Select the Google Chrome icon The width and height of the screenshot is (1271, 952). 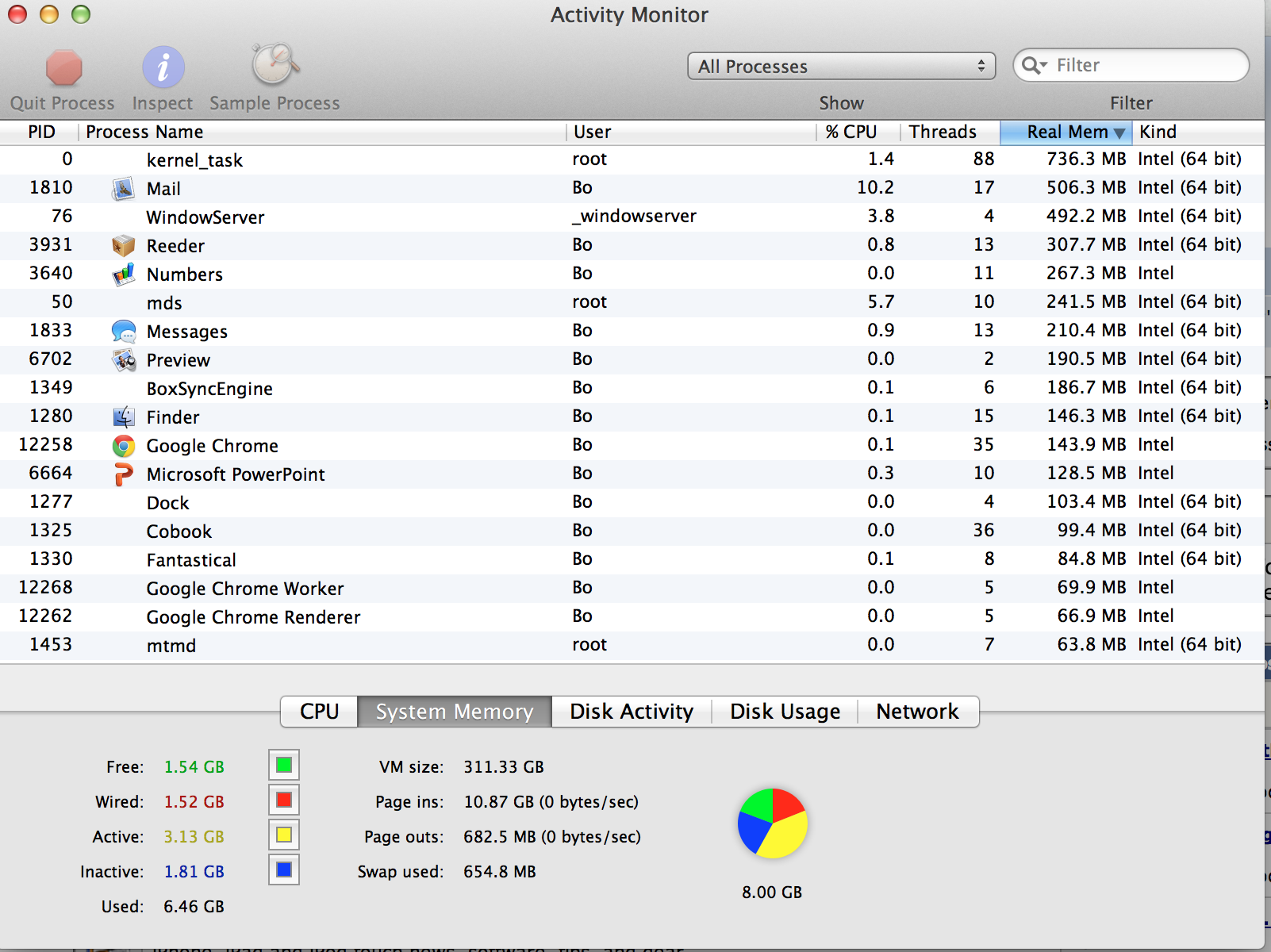(x=123, y=446)
